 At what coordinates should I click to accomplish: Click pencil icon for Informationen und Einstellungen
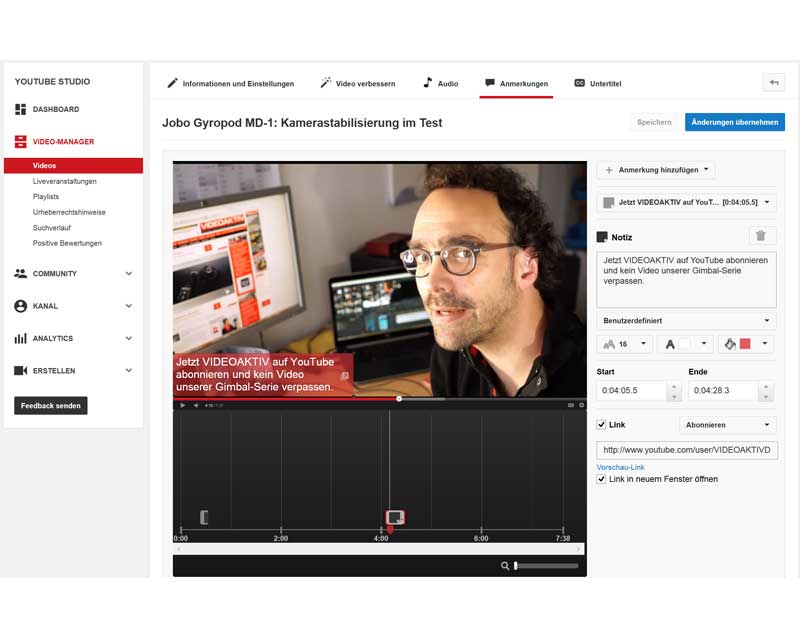(172, 83)
